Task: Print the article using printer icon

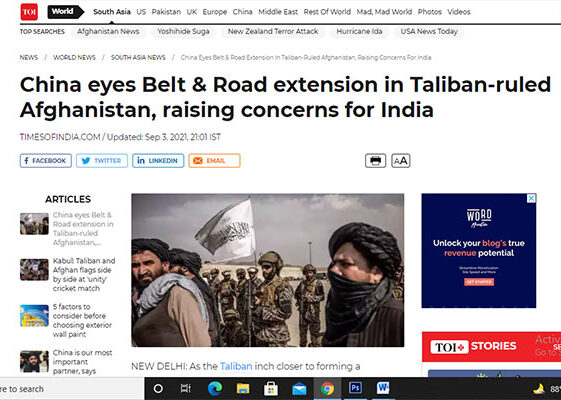Action: [x=375, y=161]
